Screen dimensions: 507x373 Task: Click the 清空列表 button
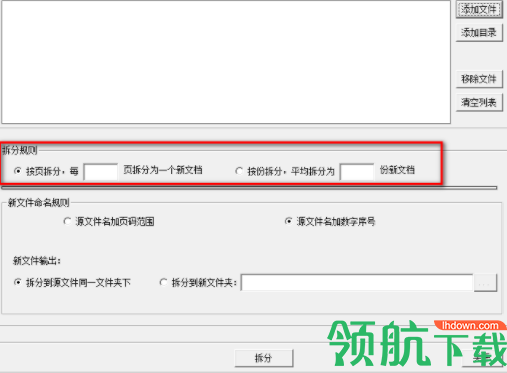click(x=479, y=102)
